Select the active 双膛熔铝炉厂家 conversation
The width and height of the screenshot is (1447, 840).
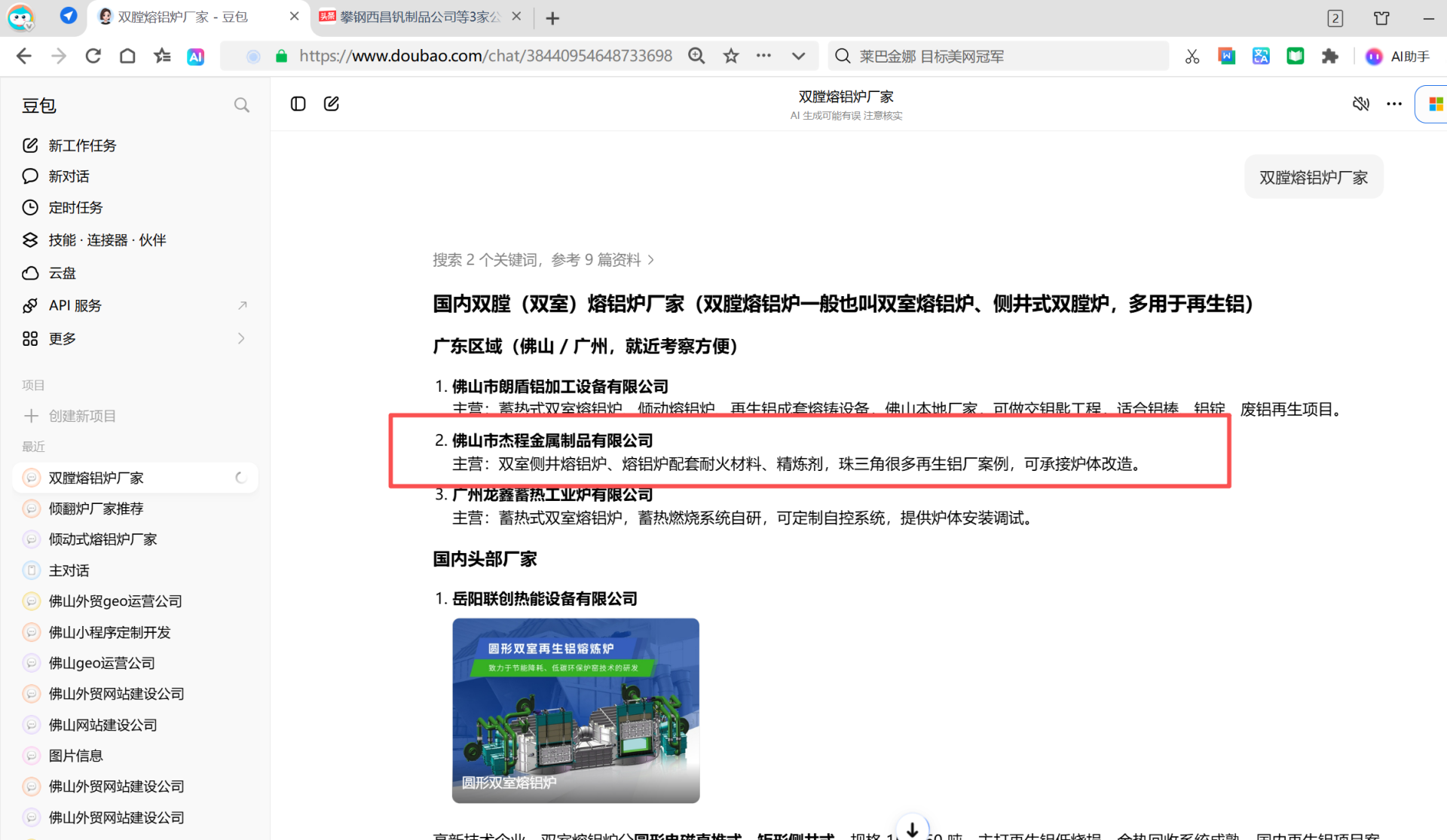[136, 478]
